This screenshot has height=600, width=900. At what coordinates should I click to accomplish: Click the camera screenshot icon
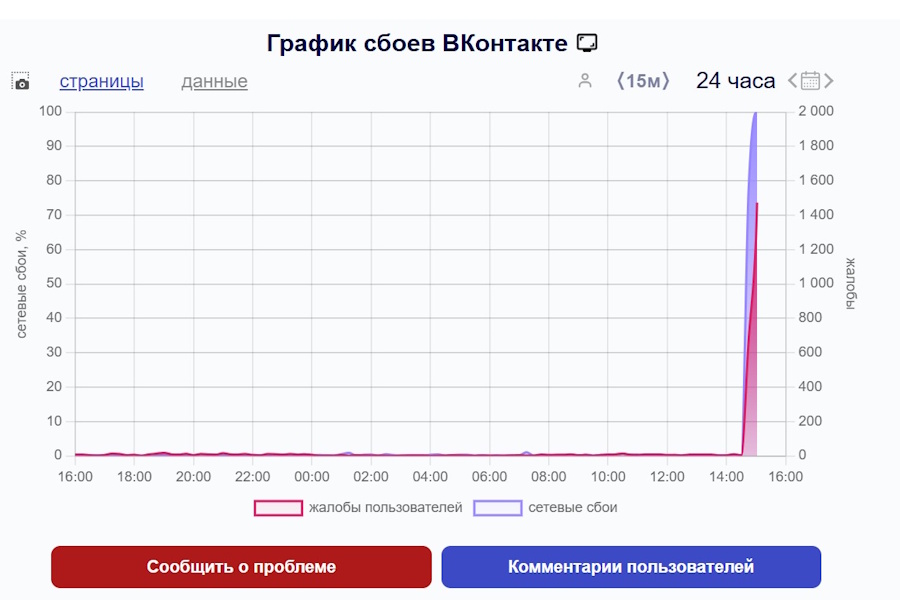point(22,83)
